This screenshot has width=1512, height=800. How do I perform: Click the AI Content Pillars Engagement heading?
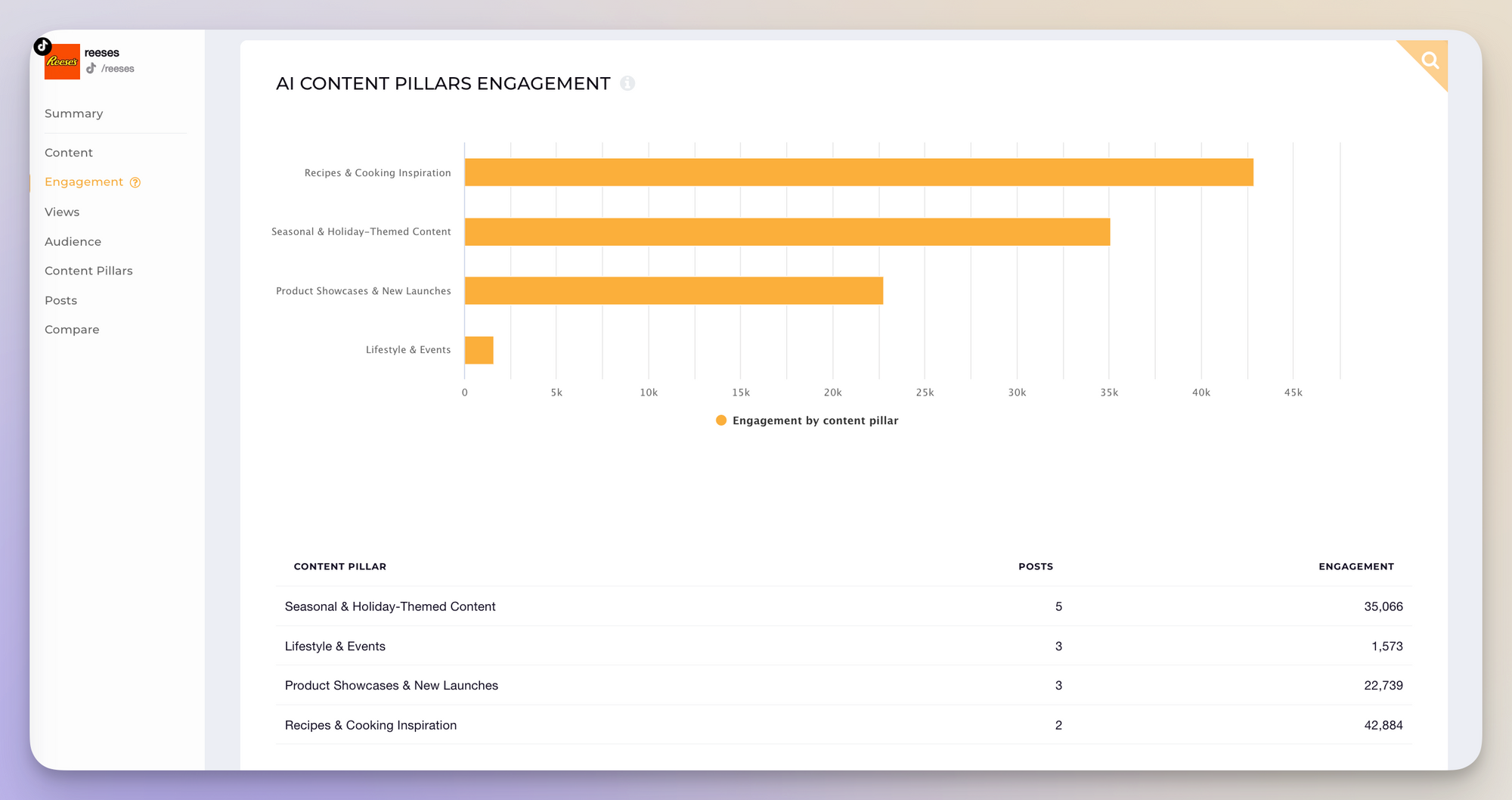click(443, 83)
